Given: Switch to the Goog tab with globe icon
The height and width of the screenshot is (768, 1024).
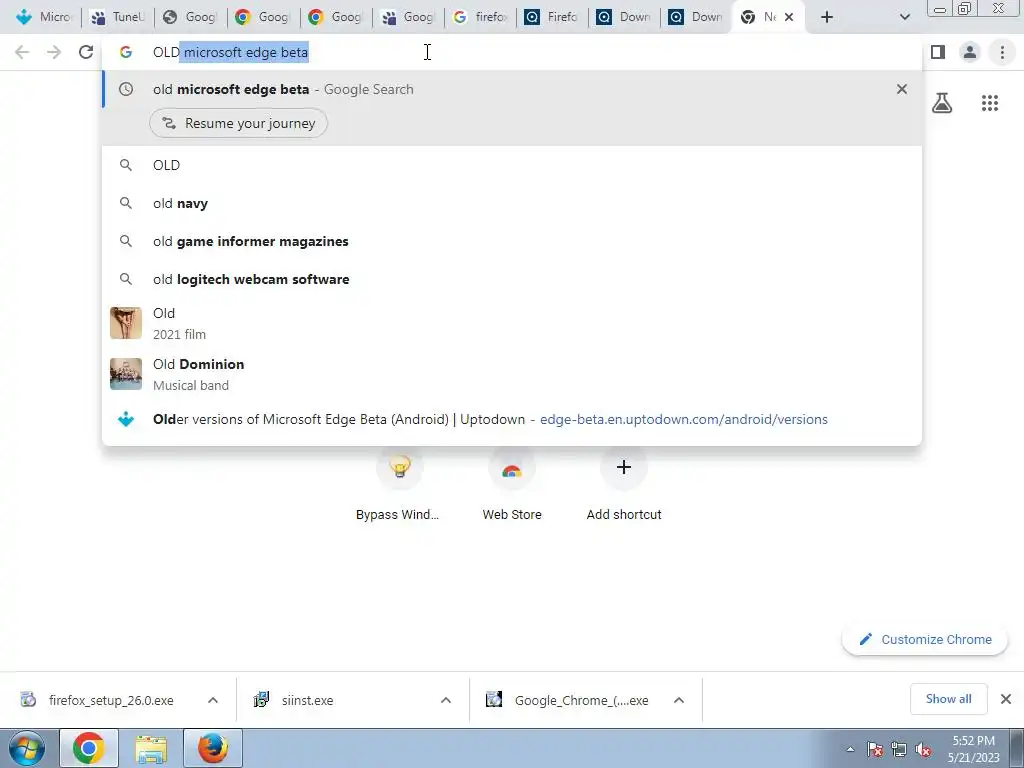Looking at the screenshot, I should [x=190, y=17].
